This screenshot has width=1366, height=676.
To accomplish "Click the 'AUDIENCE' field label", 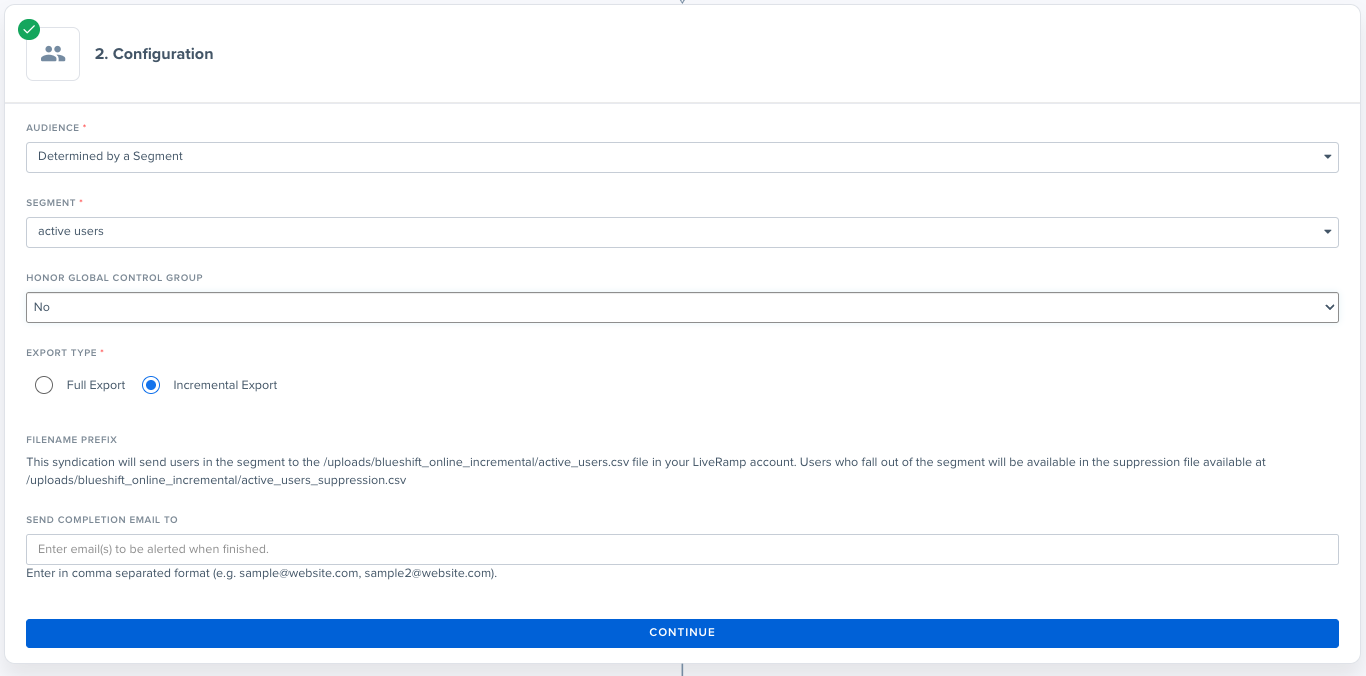I will click(x=52, y=128).
